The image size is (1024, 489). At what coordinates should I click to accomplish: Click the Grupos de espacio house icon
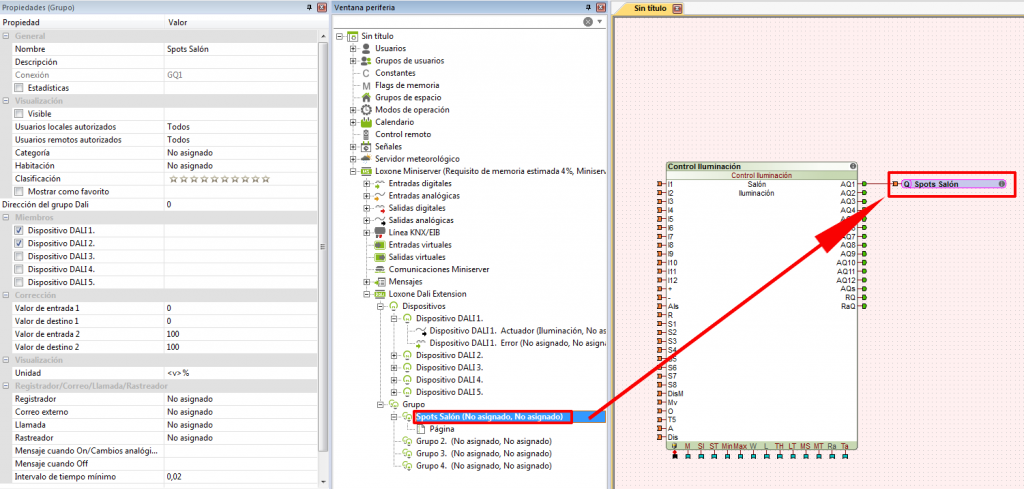tap(366, 98)
